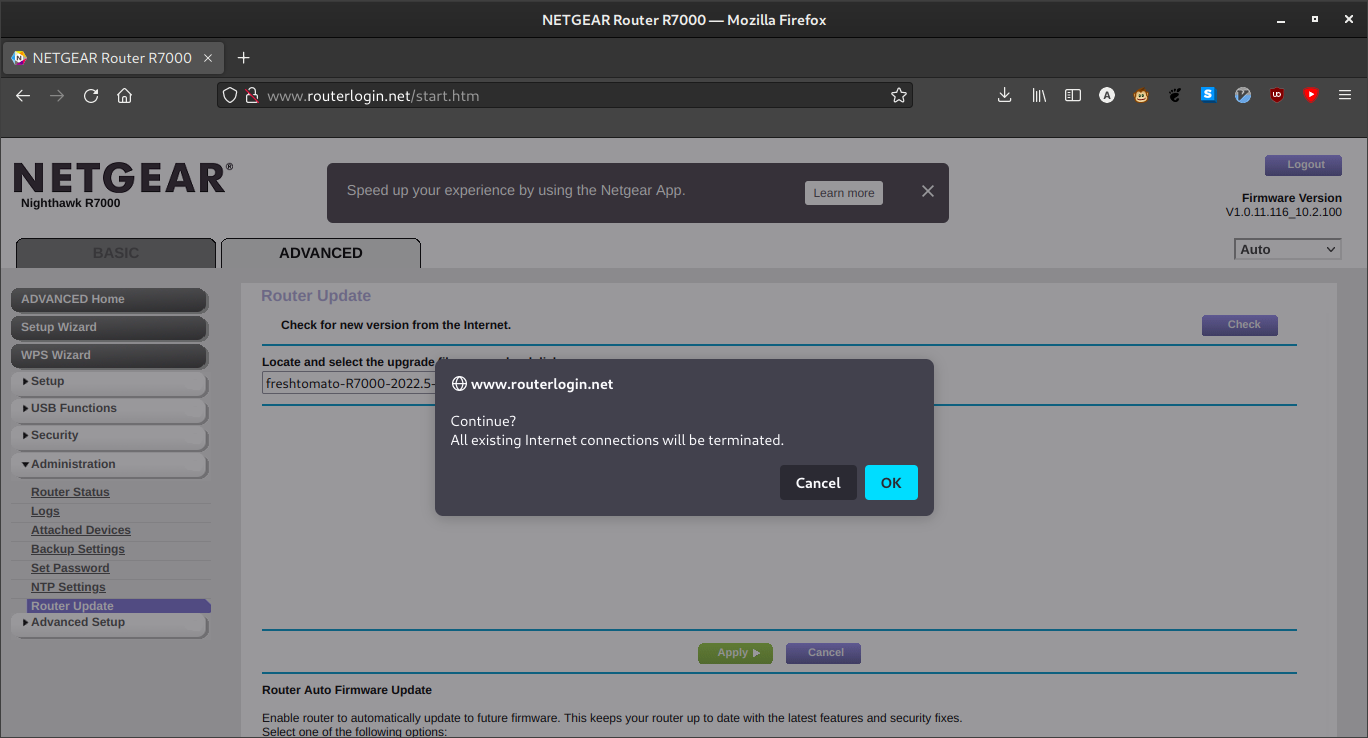Expand the Setup section
Viewport: 1368px width, 738px height.
tap(109, 382)
